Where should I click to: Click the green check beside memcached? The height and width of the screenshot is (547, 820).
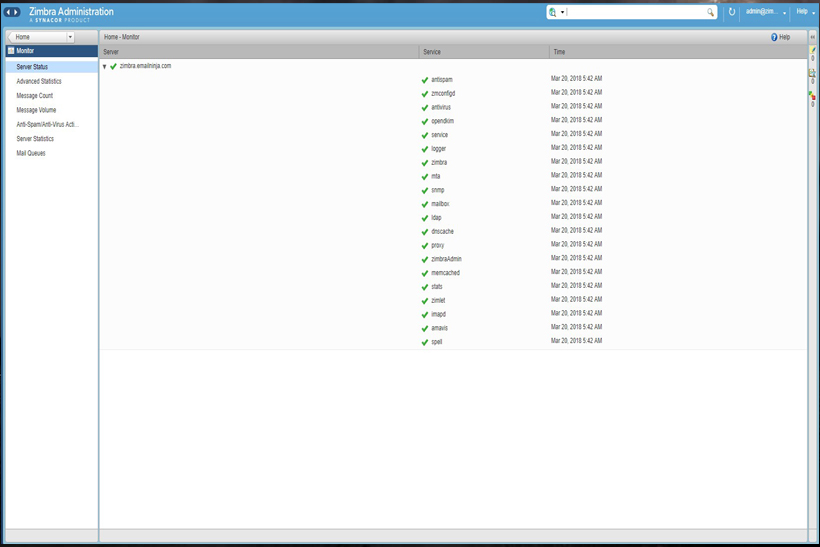click(425, 274)
